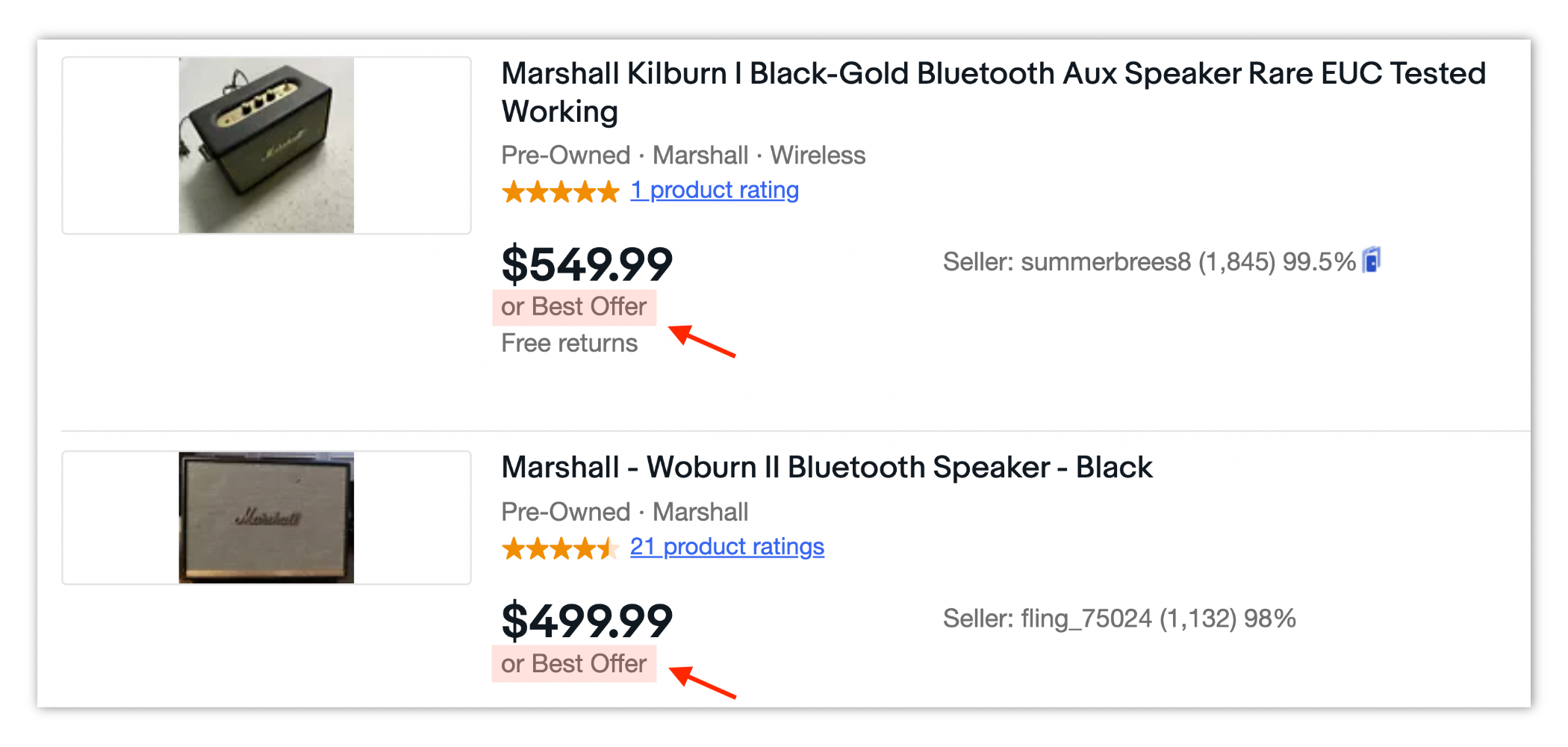Screen dimensions: 1568x747
Task: Open the Marshall Kilburn speaker thumbnail
Action: (267, 146)
